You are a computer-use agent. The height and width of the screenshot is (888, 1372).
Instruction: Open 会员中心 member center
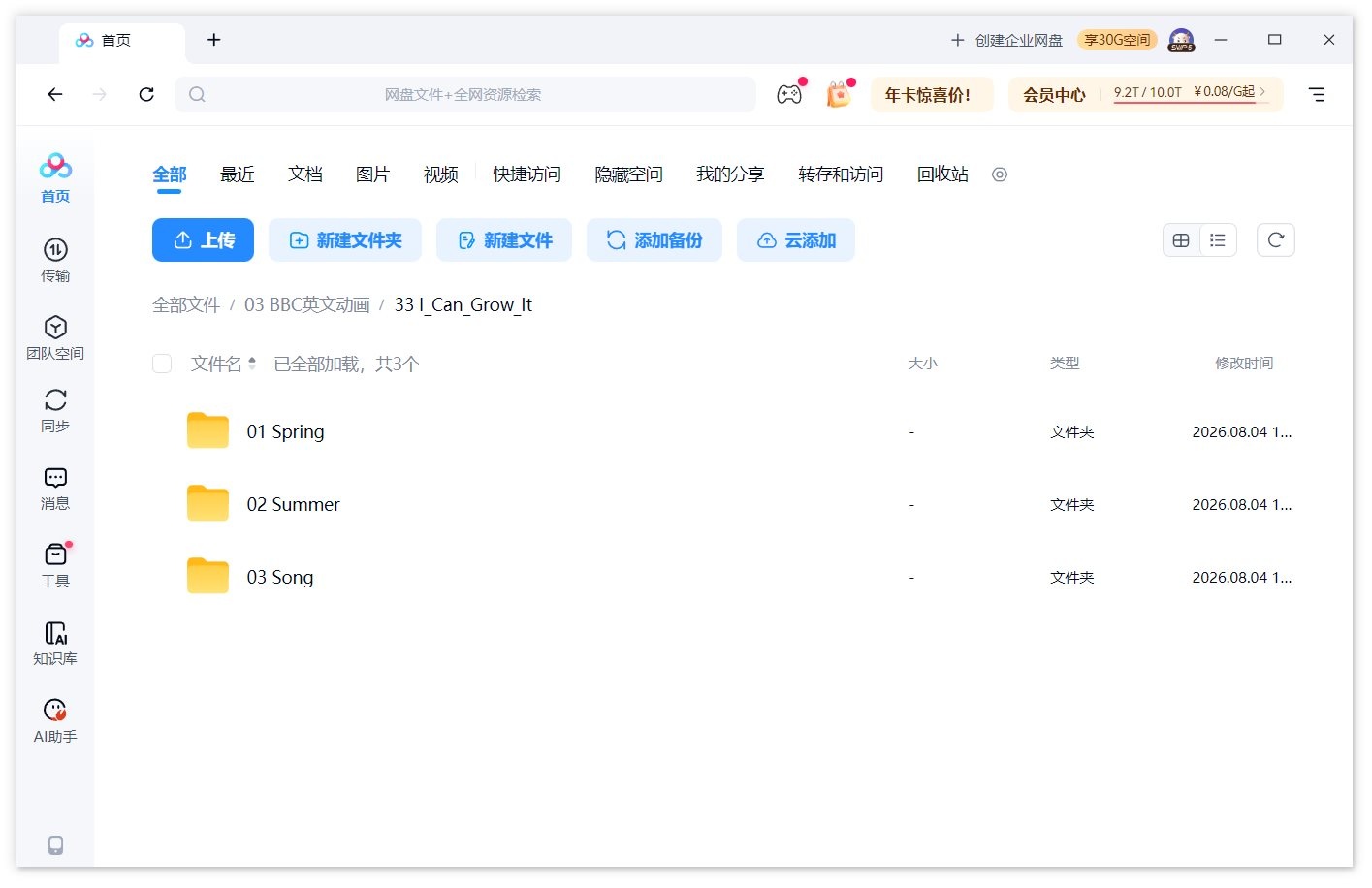[1054, 95]
